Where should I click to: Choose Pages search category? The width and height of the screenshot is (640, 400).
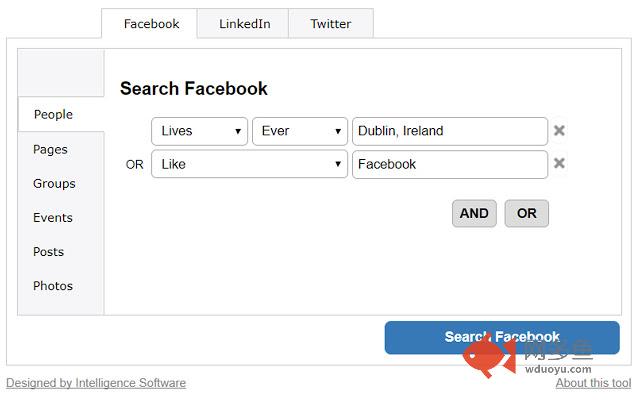pos(50,149)
